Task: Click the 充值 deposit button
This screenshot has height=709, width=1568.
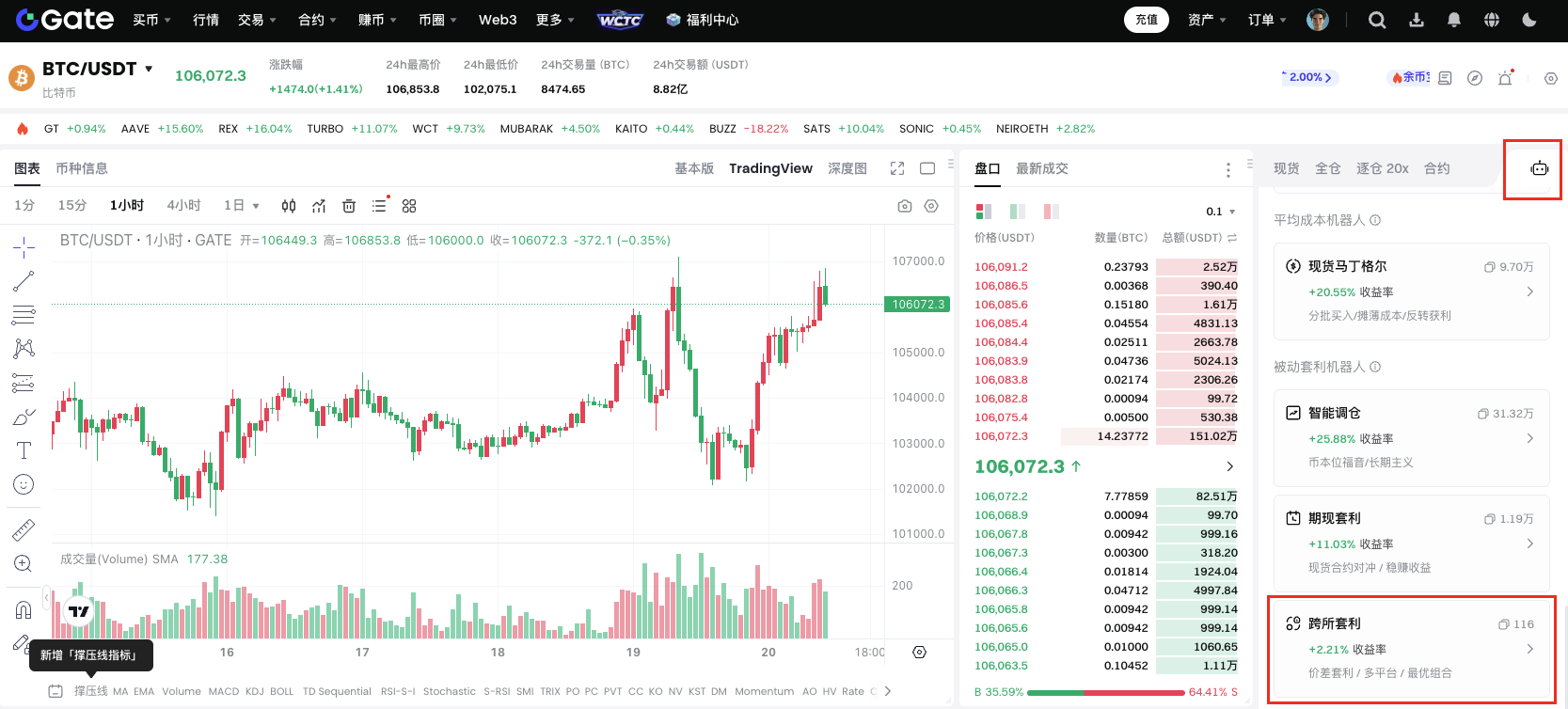Action: pos(1146,20)
